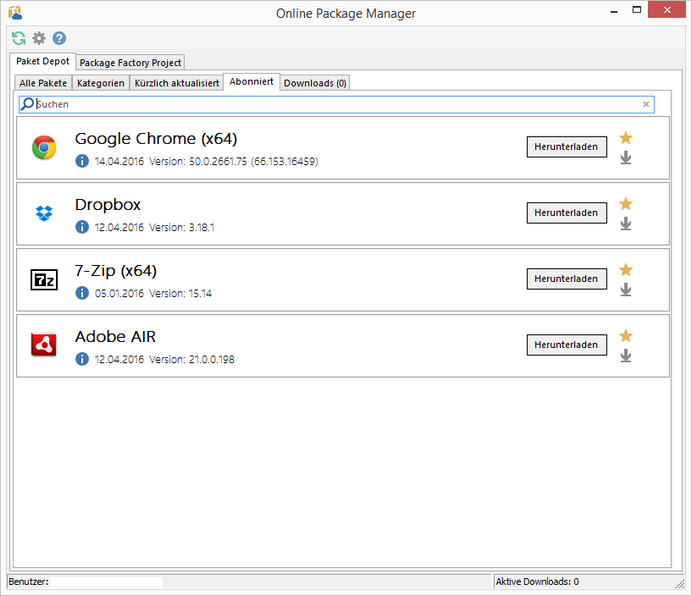
Task: Select the Kürzlich aktualisiert tab
Action: pos(177,83)
